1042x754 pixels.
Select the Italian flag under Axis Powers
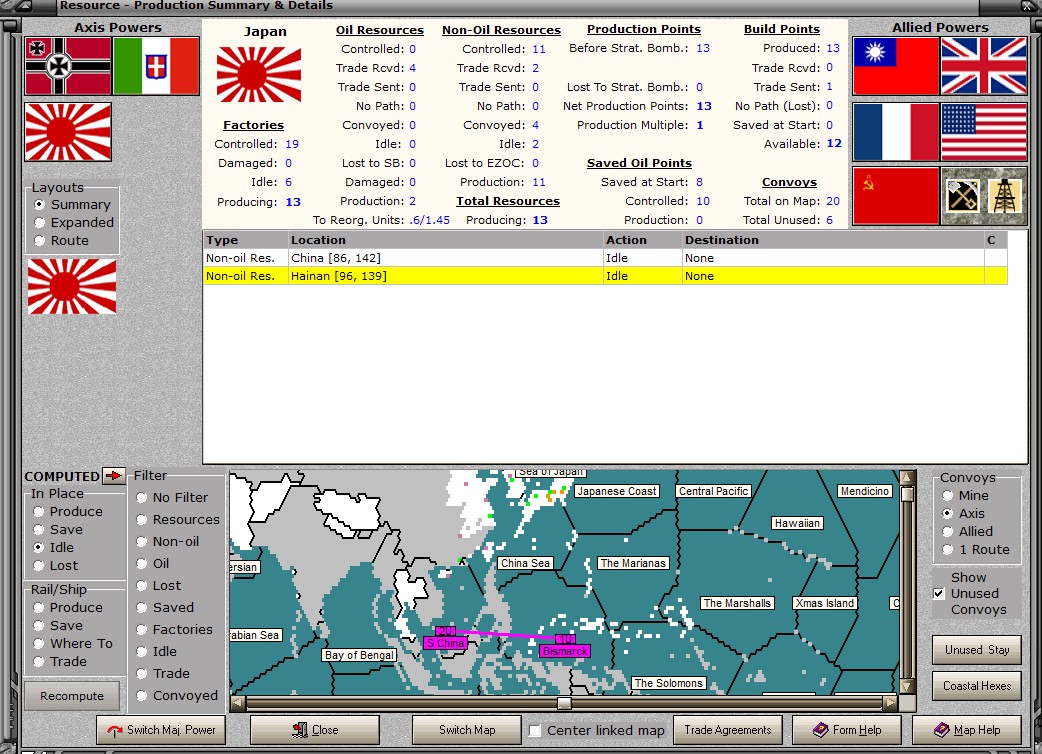click(x=156, y=66)
